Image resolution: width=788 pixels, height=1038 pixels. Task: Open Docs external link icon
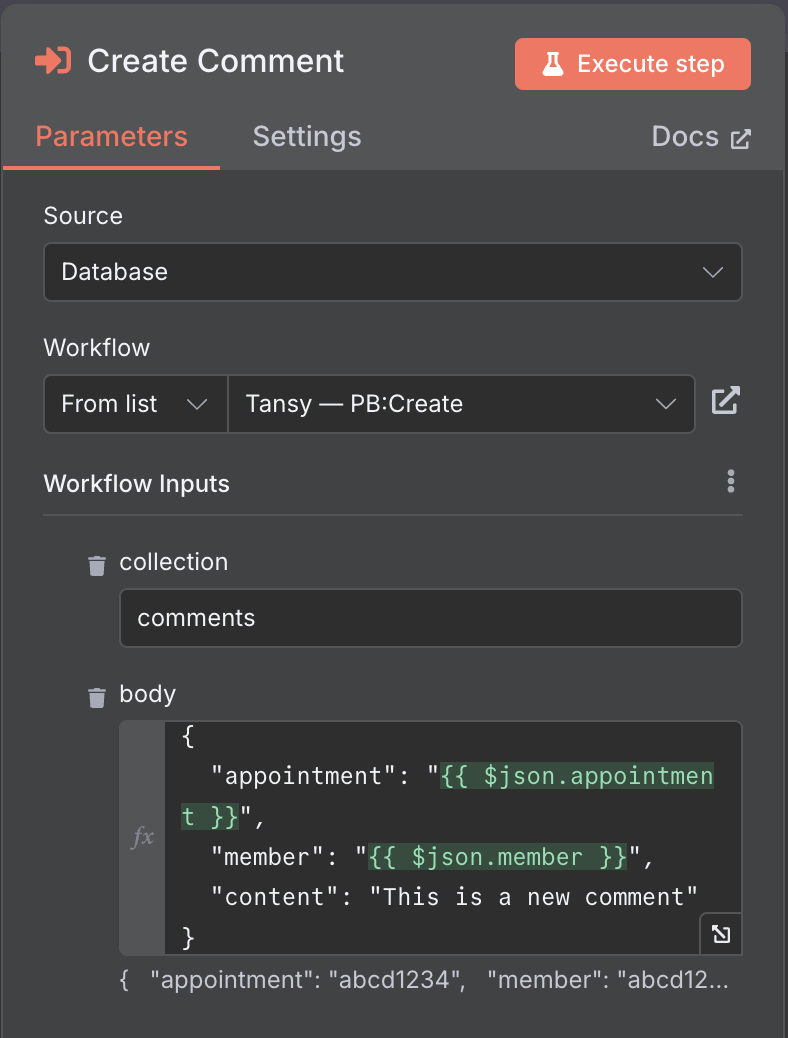[740, 138]
